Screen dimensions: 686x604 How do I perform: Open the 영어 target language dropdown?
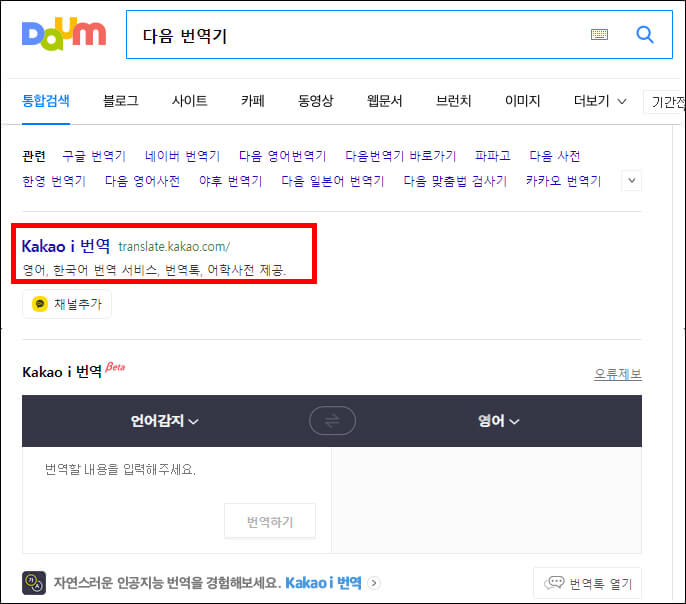pos(498,421)
